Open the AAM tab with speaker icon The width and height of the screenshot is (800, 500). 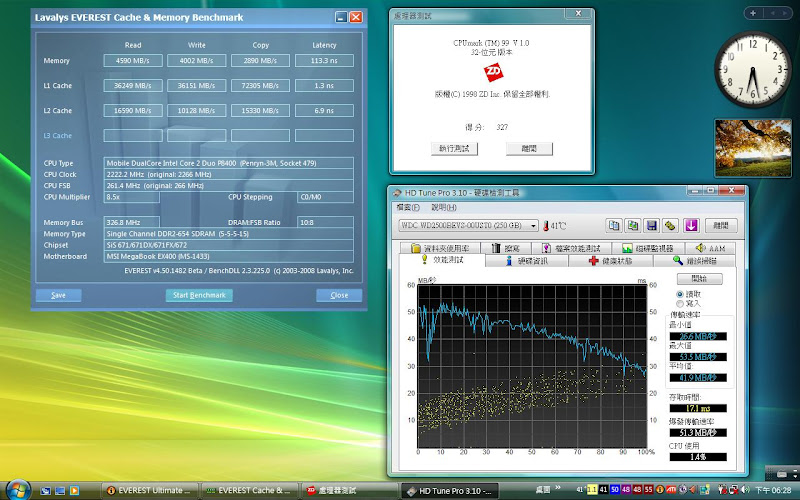(711, 248)
